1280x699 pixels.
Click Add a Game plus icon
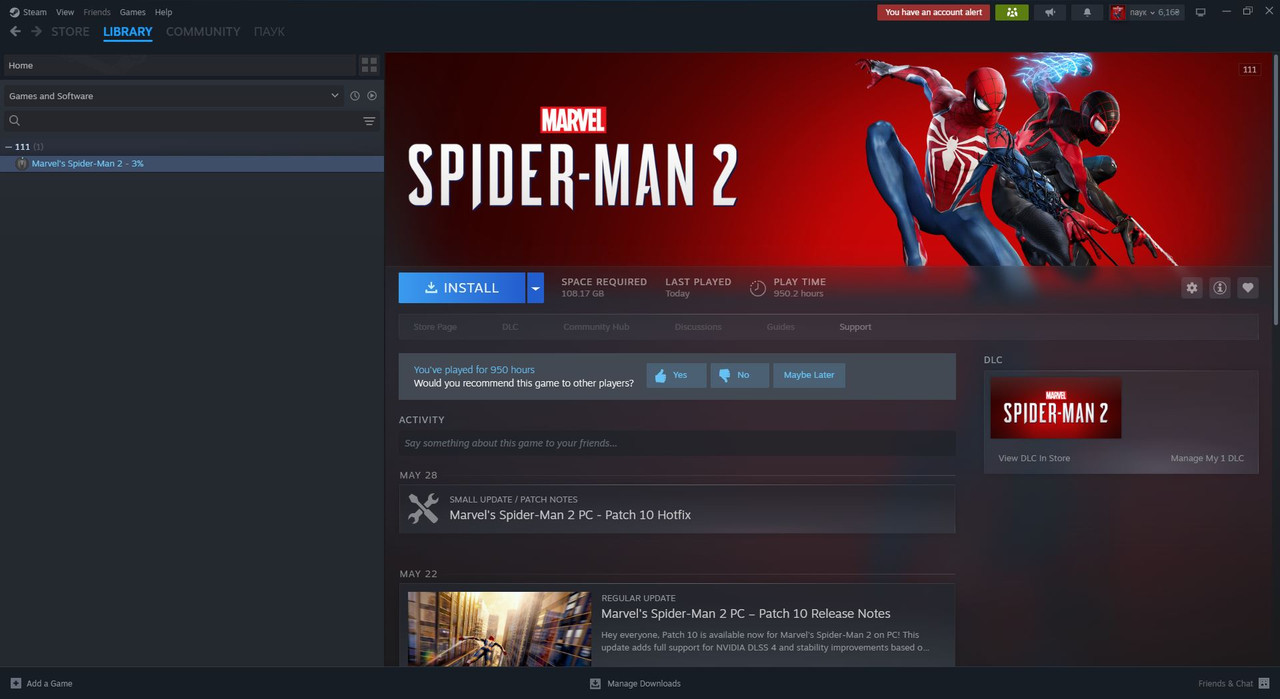click(x=15, y=683)
